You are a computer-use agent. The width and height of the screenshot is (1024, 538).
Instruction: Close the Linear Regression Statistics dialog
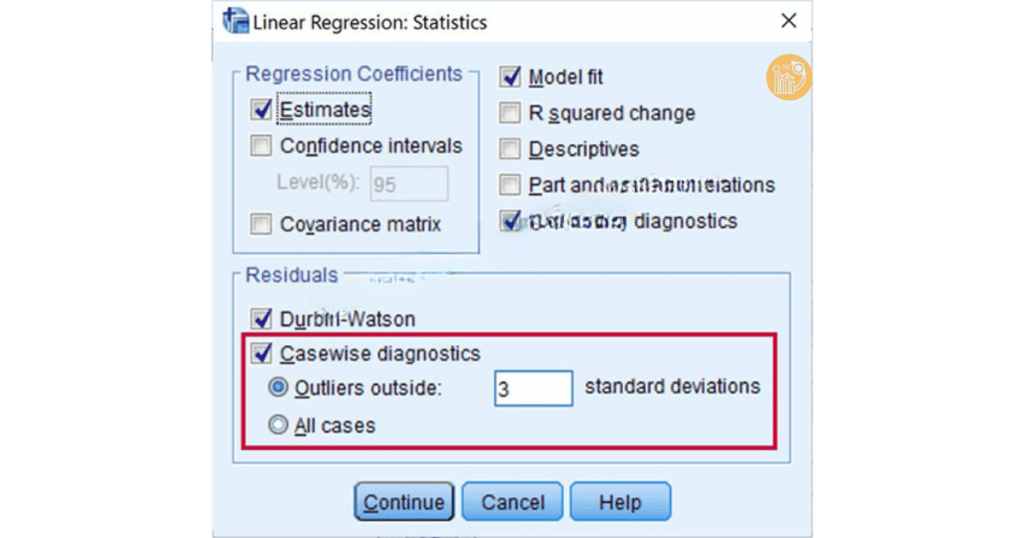tap(789, 21)
